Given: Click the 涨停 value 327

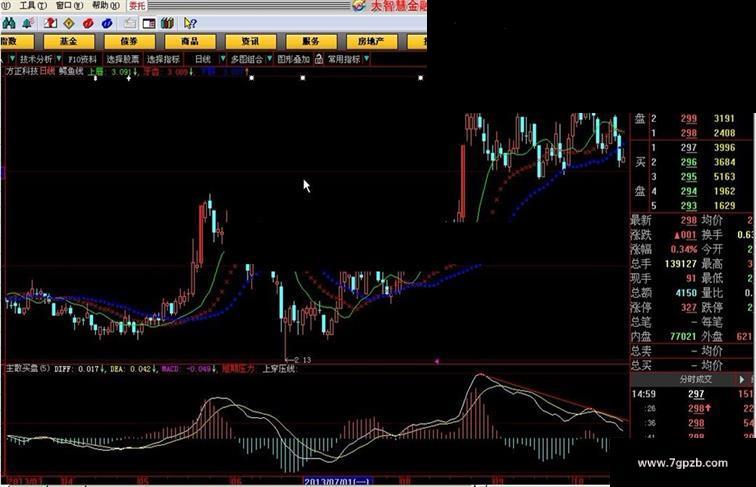Looking at the screenshot, I should tap(688, 307).
